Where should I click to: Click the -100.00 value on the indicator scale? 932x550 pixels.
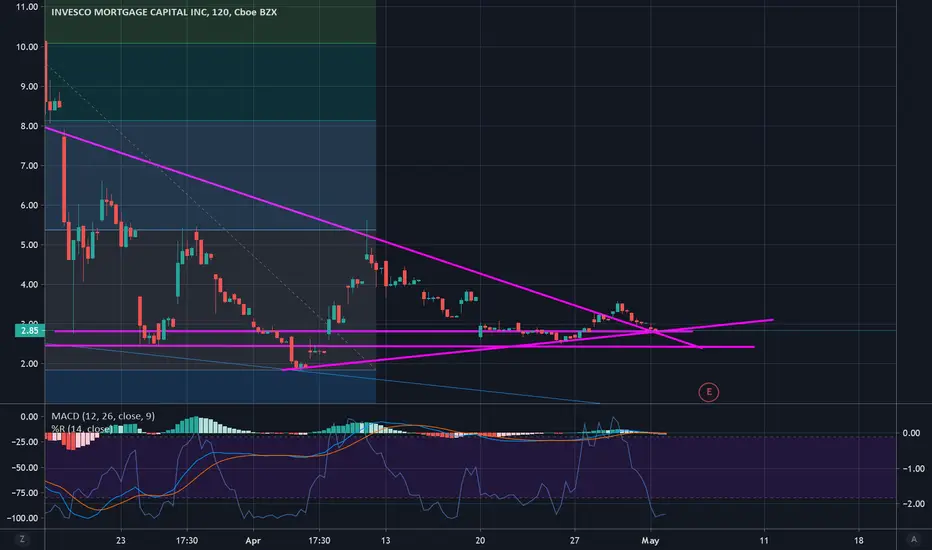[22, 518]
